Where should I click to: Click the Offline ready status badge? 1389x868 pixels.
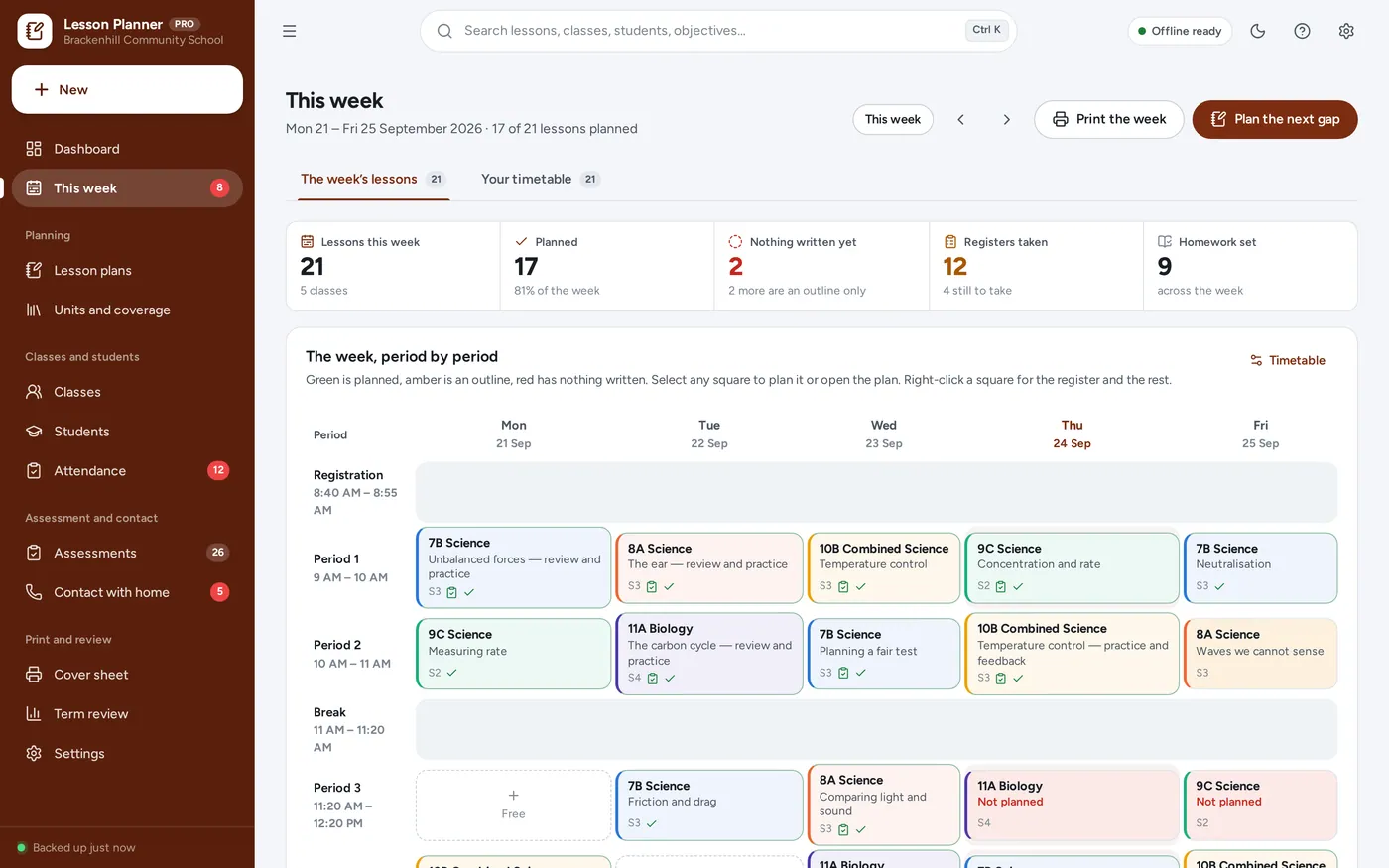(x=1180, y=31)
